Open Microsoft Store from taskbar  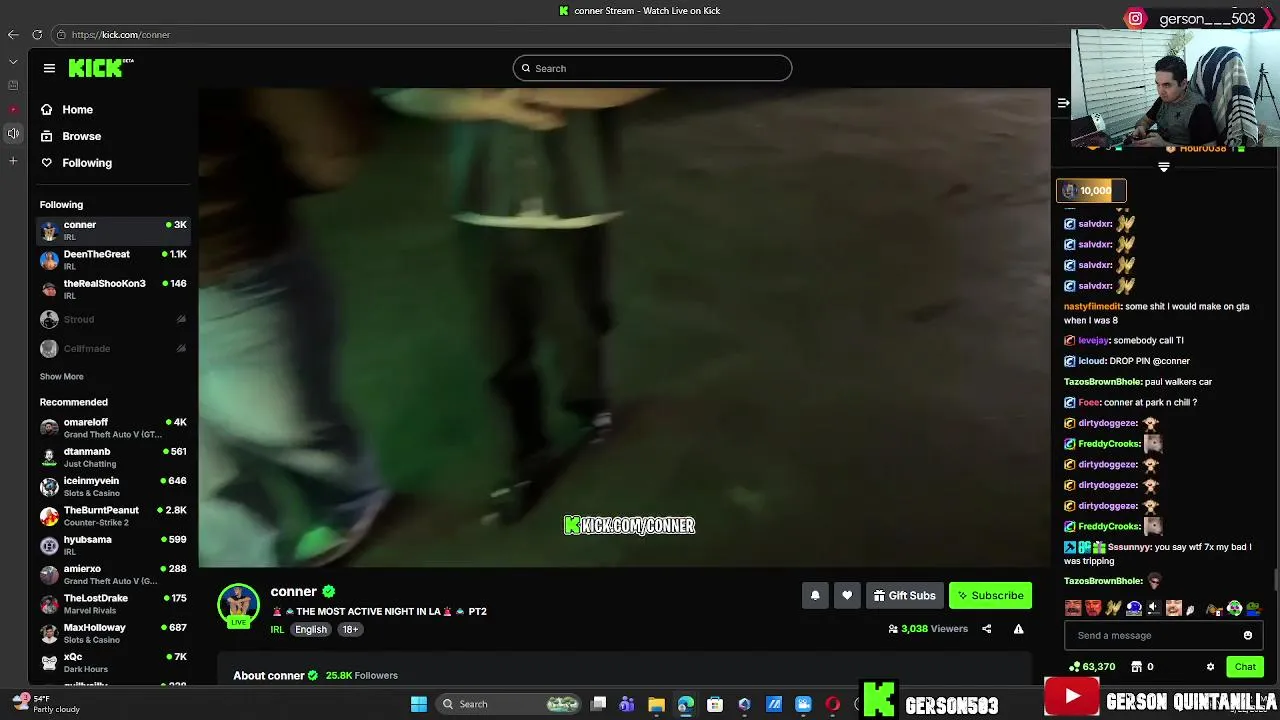(714, 704)
